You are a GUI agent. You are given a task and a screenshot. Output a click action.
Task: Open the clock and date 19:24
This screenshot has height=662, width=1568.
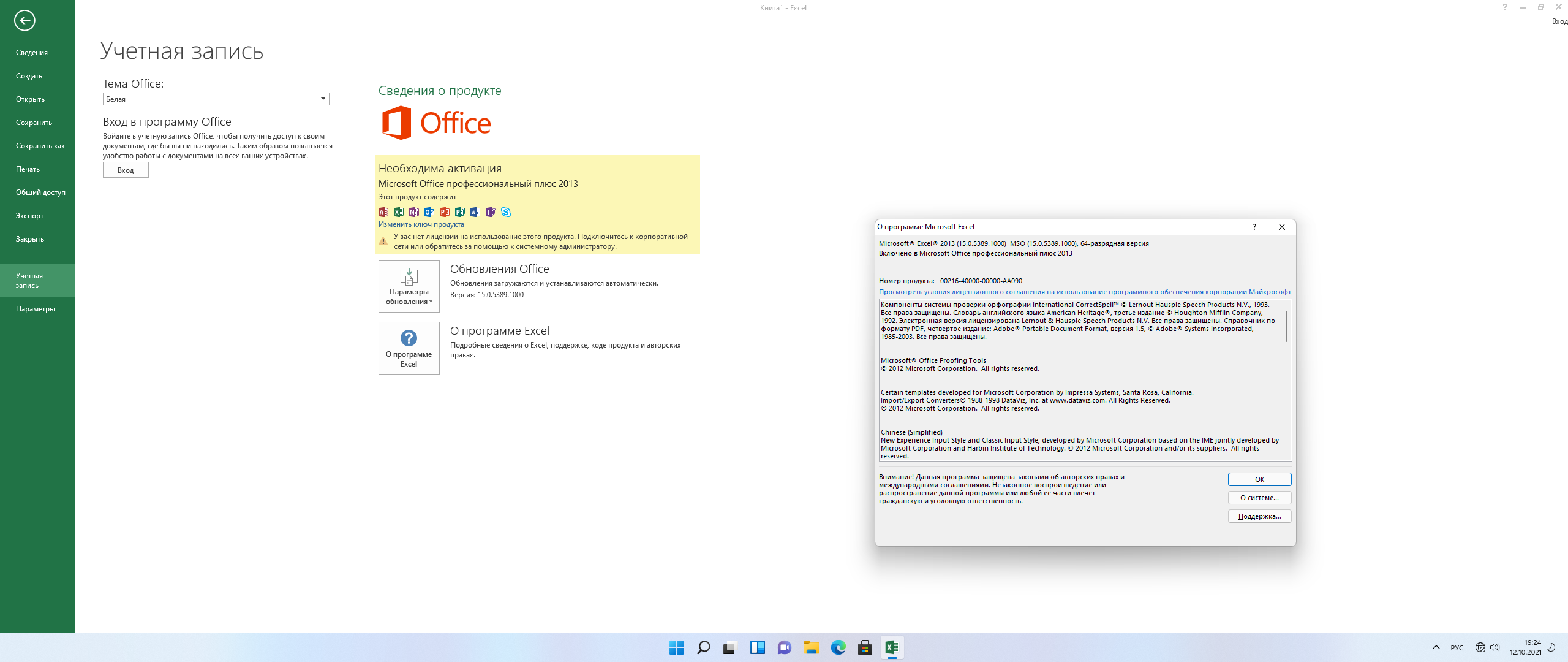click(1525, 647)
